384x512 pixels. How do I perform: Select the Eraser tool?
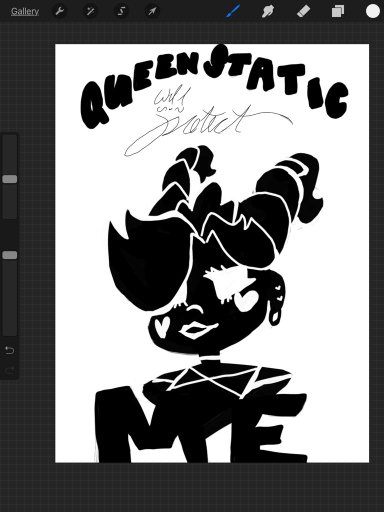(303, 11)
